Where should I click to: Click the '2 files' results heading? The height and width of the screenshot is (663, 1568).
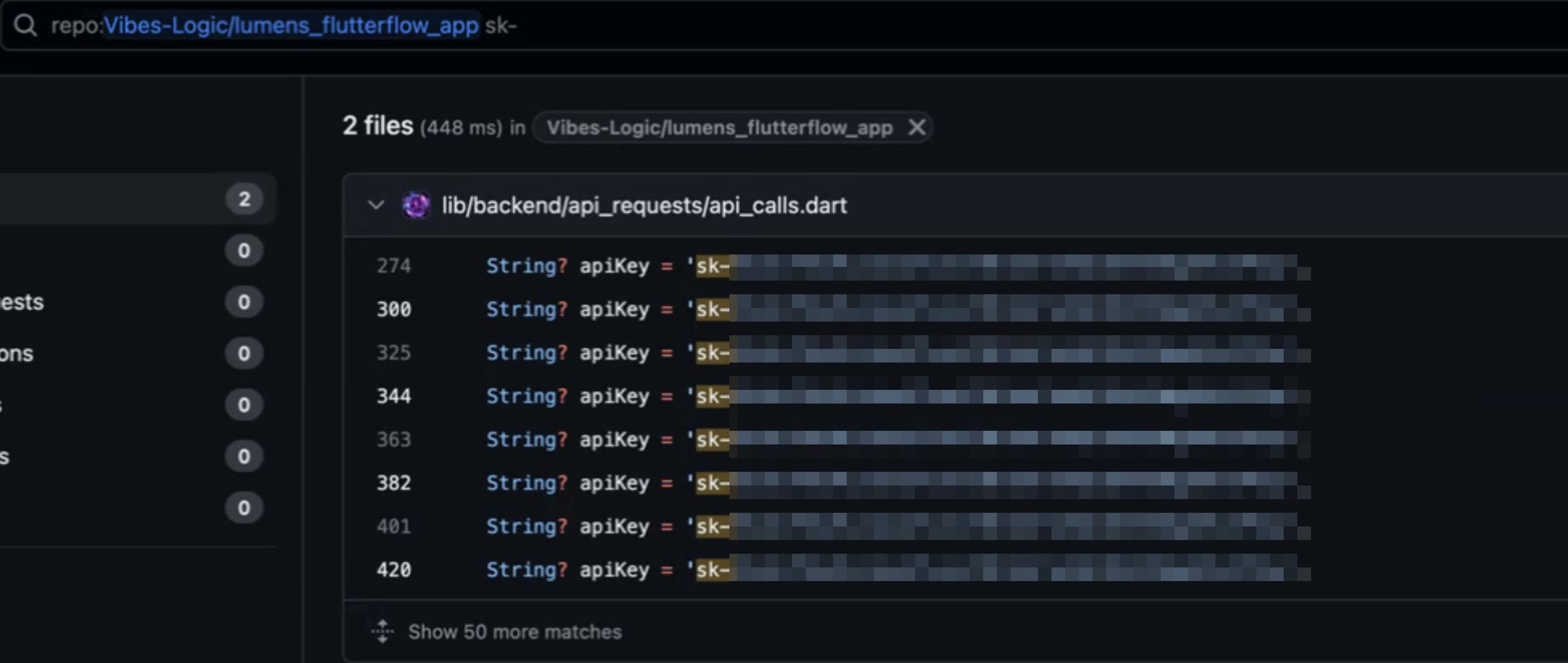378,126
